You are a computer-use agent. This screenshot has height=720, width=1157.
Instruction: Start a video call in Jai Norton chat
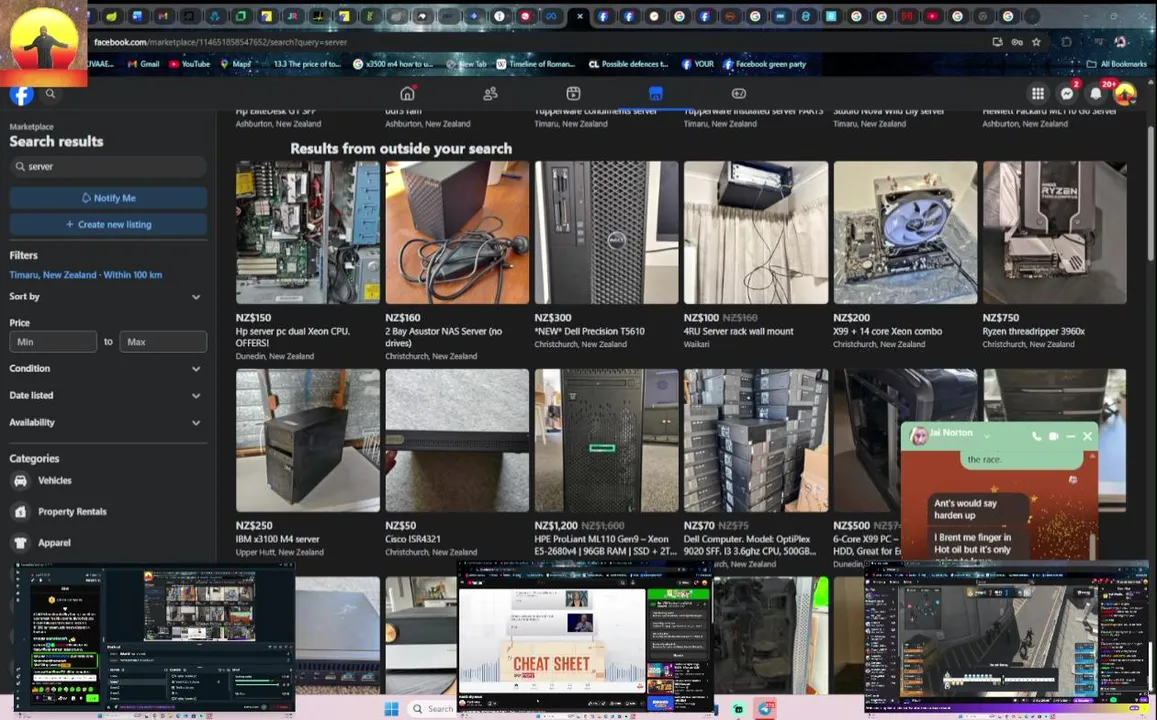[1054, 436]
